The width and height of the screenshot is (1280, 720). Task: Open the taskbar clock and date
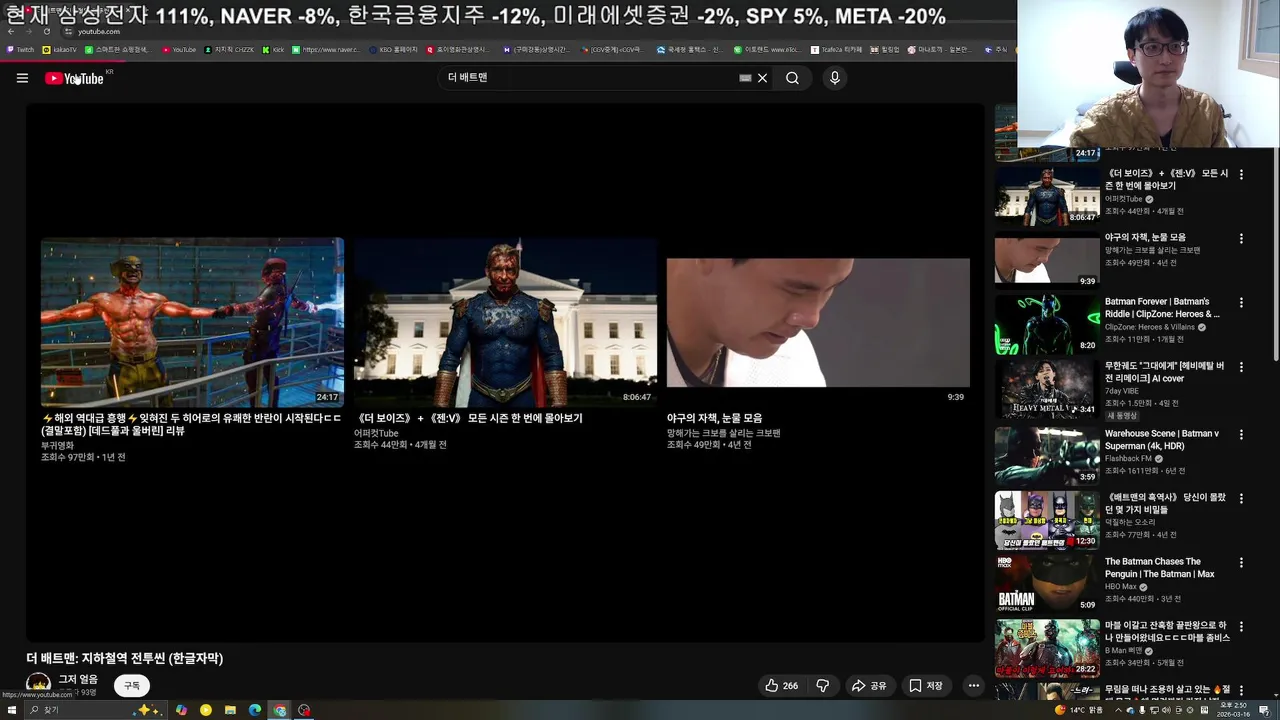tap(1234, 710)
